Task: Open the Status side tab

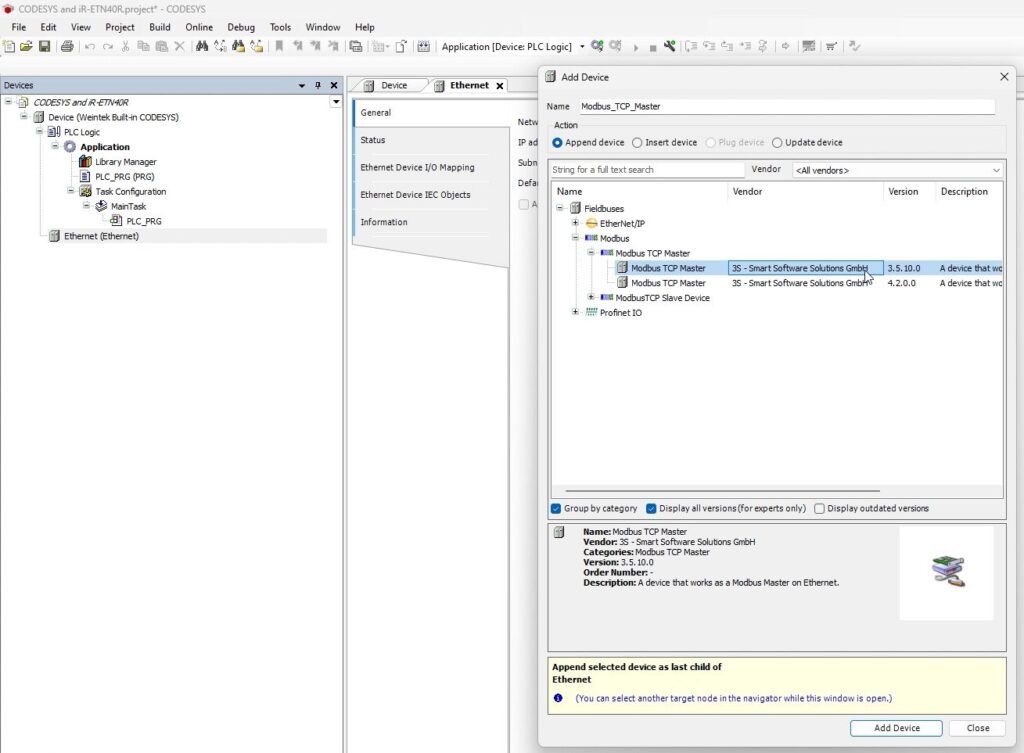Action: (373, 140)
